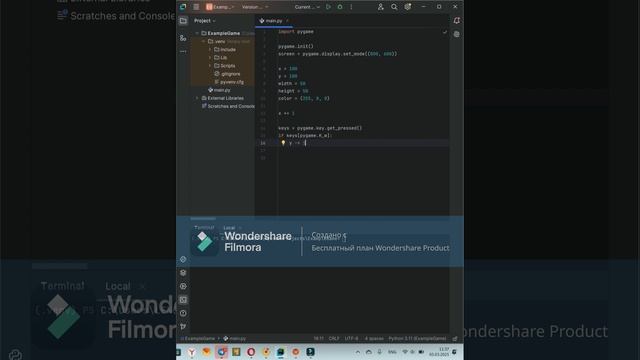640x360 pixels.
Task: Open the Version control dropdown
Action: tap(255, 7)
